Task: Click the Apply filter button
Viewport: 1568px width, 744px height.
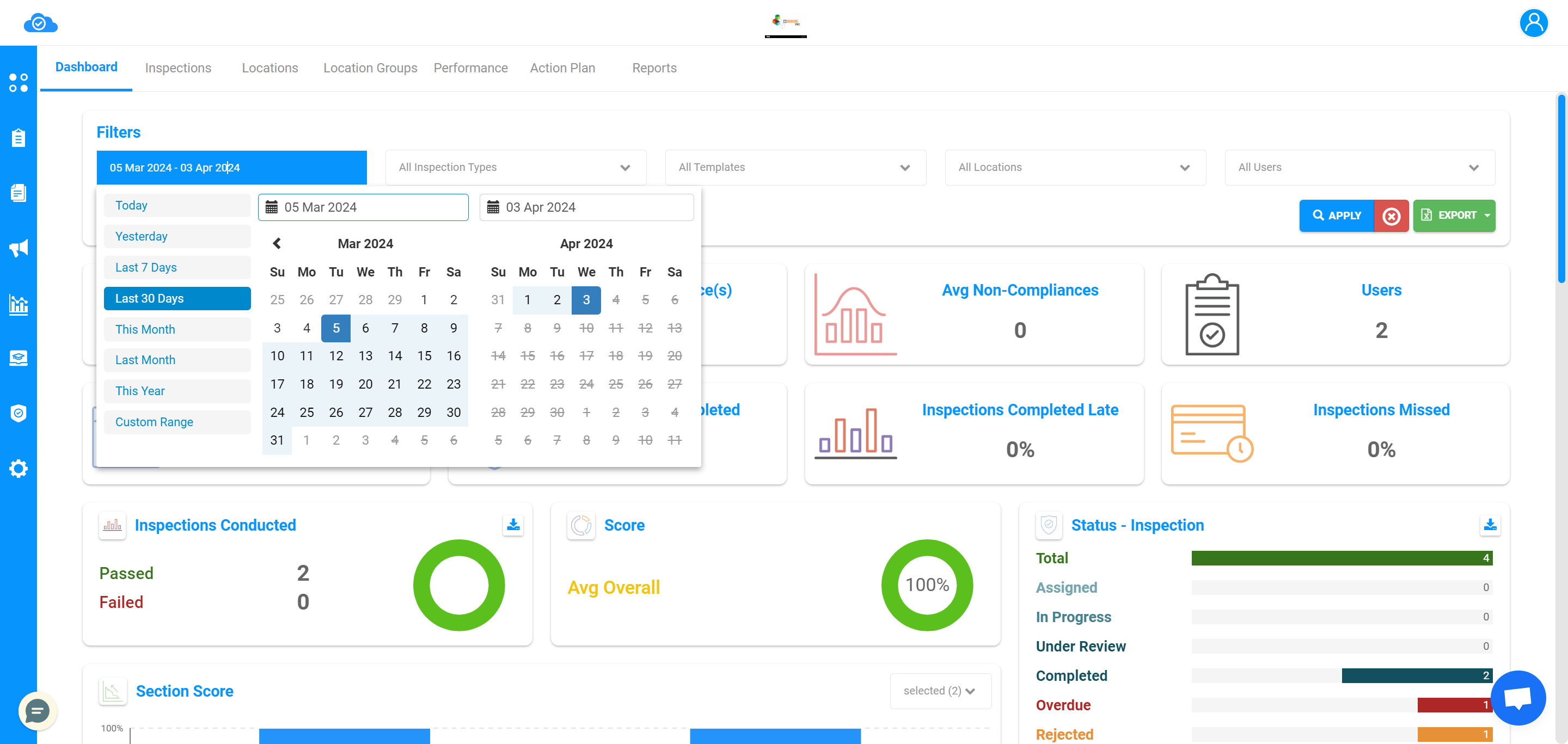Action: [1336, 215]
